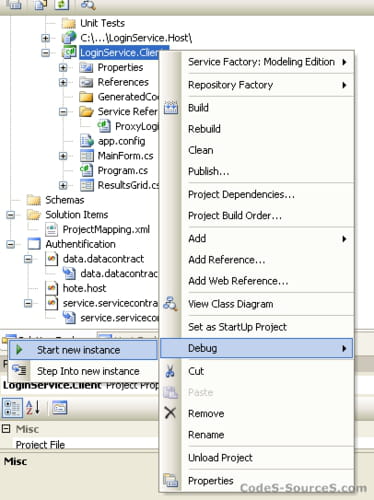
Task: Click the Schemas folder icon
Action: tap(34, 200)
